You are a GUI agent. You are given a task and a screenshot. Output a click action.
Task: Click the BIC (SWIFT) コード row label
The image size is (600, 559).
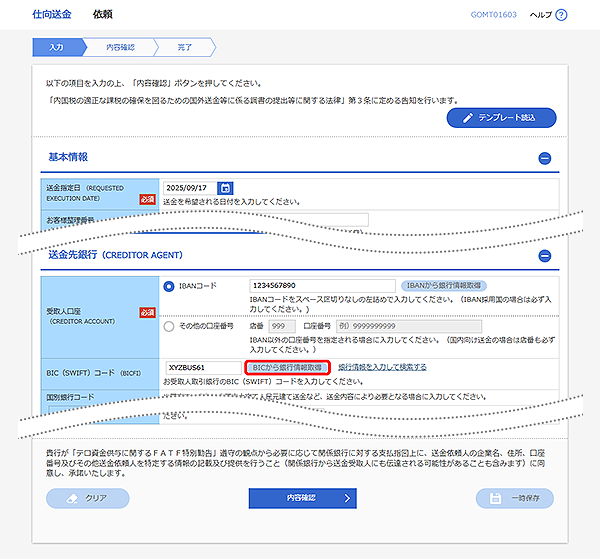click(93, 373)
